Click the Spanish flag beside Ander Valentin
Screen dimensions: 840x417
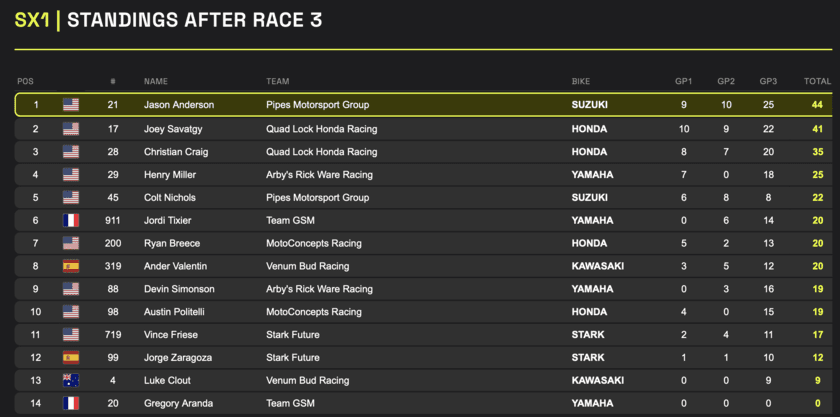tap(71, 266)
